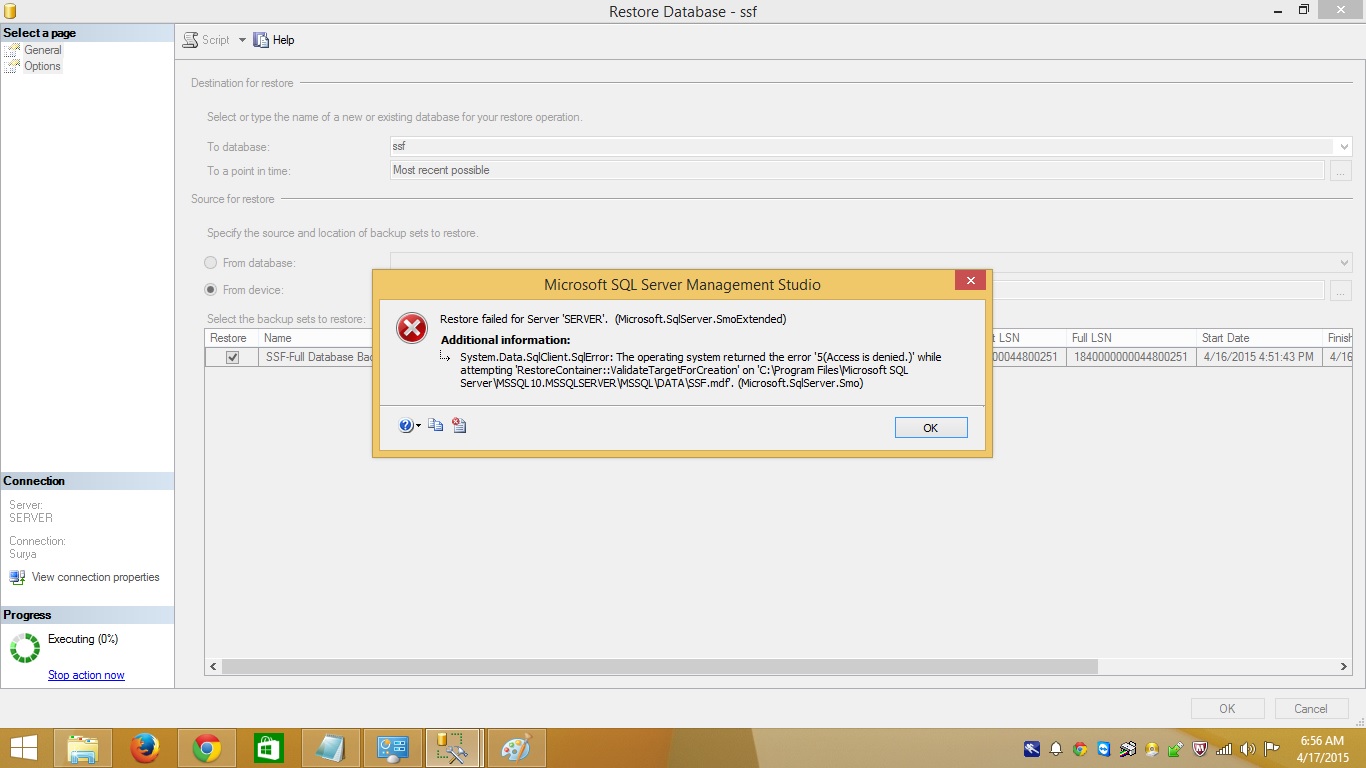Open the Script dropdown arrow

click(242, 40)
